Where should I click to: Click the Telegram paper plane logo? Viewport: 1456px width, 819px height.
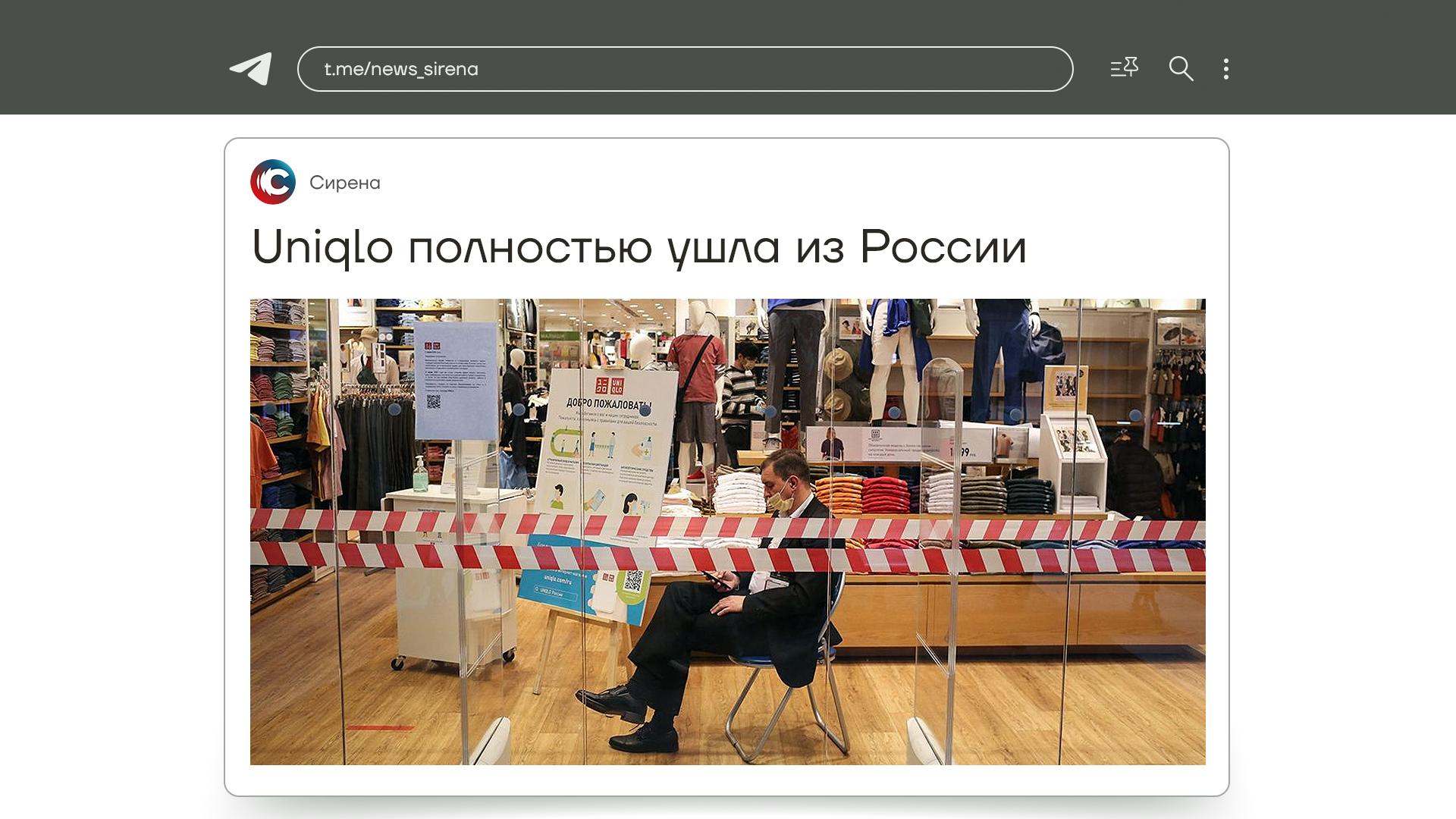pyautogui.click(x=251, y=69)
